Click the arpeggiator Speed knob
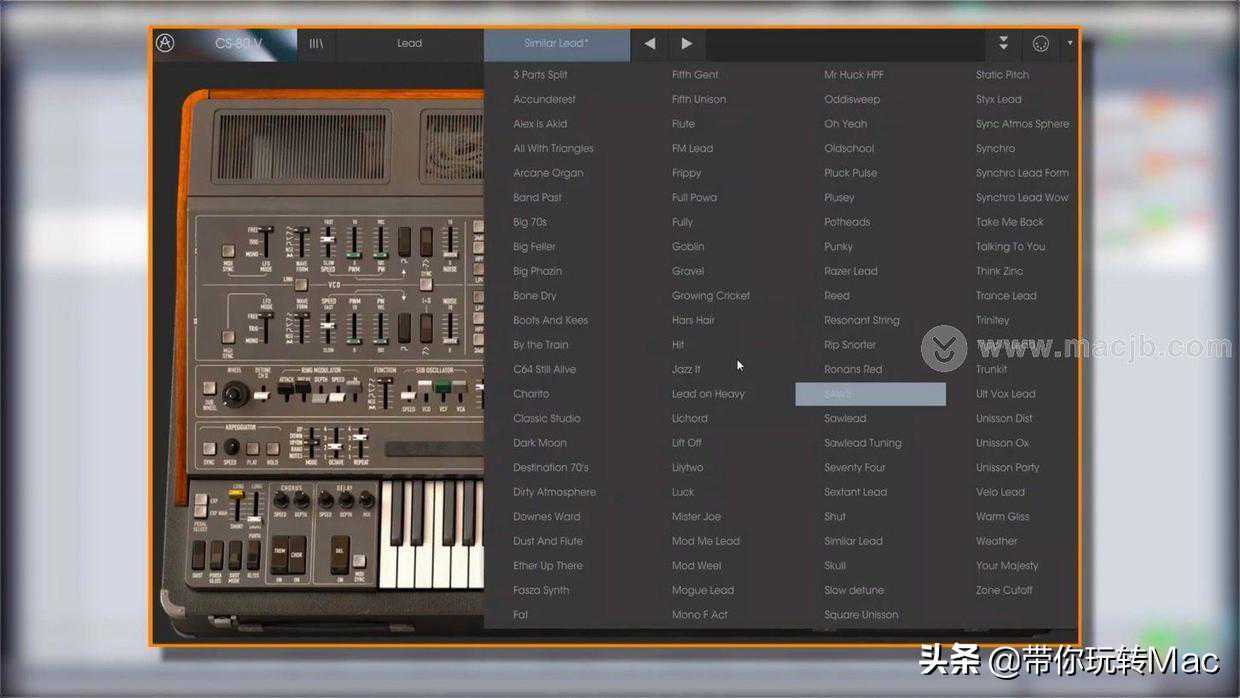The image size is (1240, 698). tap(231, 447)
